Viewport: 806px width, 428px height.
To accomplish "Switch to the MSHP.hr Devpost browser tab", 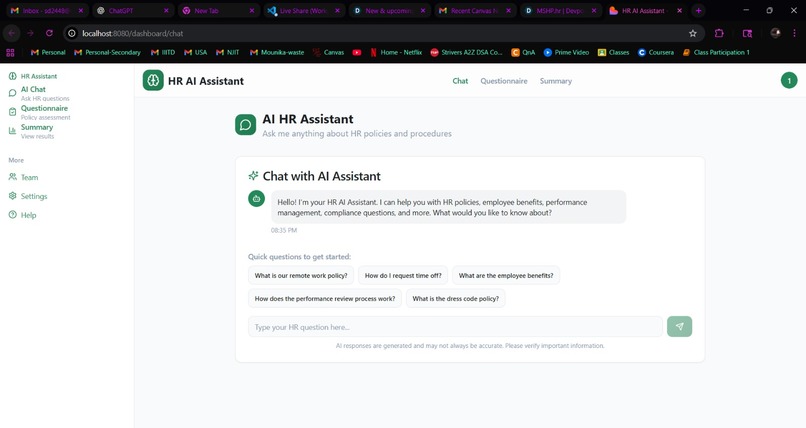I will 559,10.
